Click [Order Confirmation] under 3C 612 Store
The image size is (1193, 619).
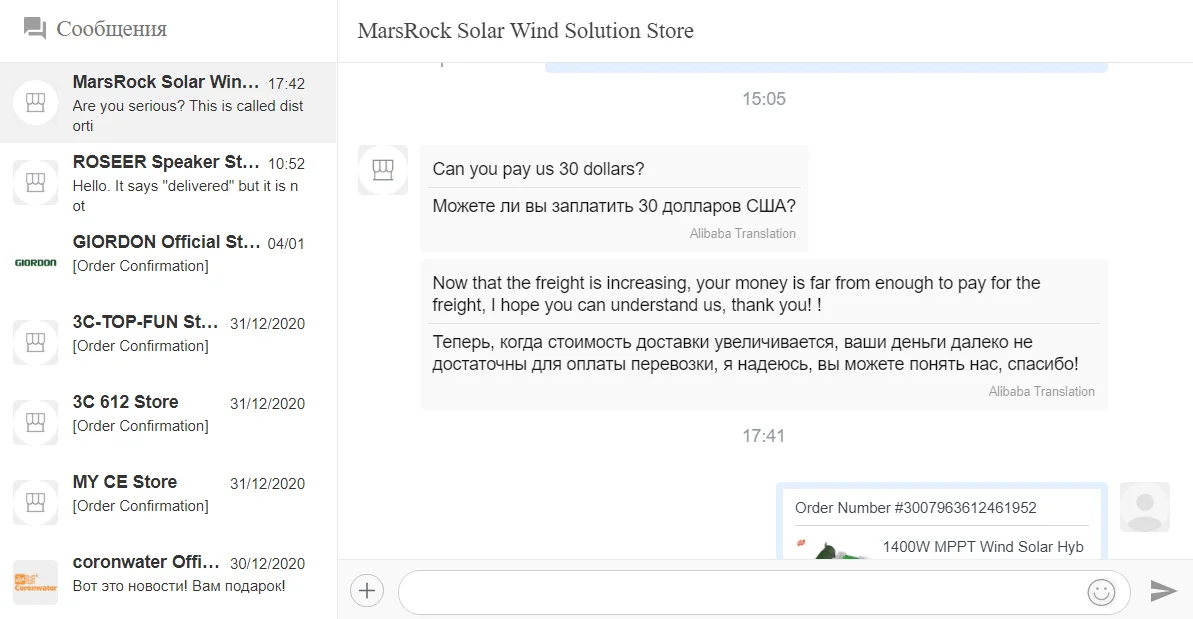(141, 425)
